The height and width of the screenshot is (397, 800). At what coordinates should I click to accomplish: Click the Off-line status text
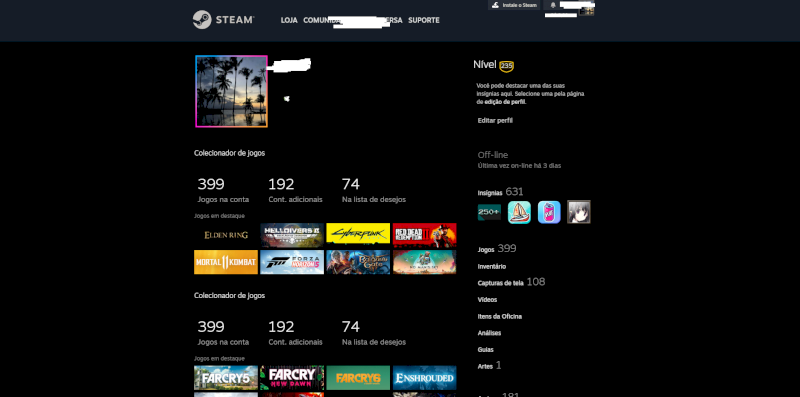(x=493, y=155)
